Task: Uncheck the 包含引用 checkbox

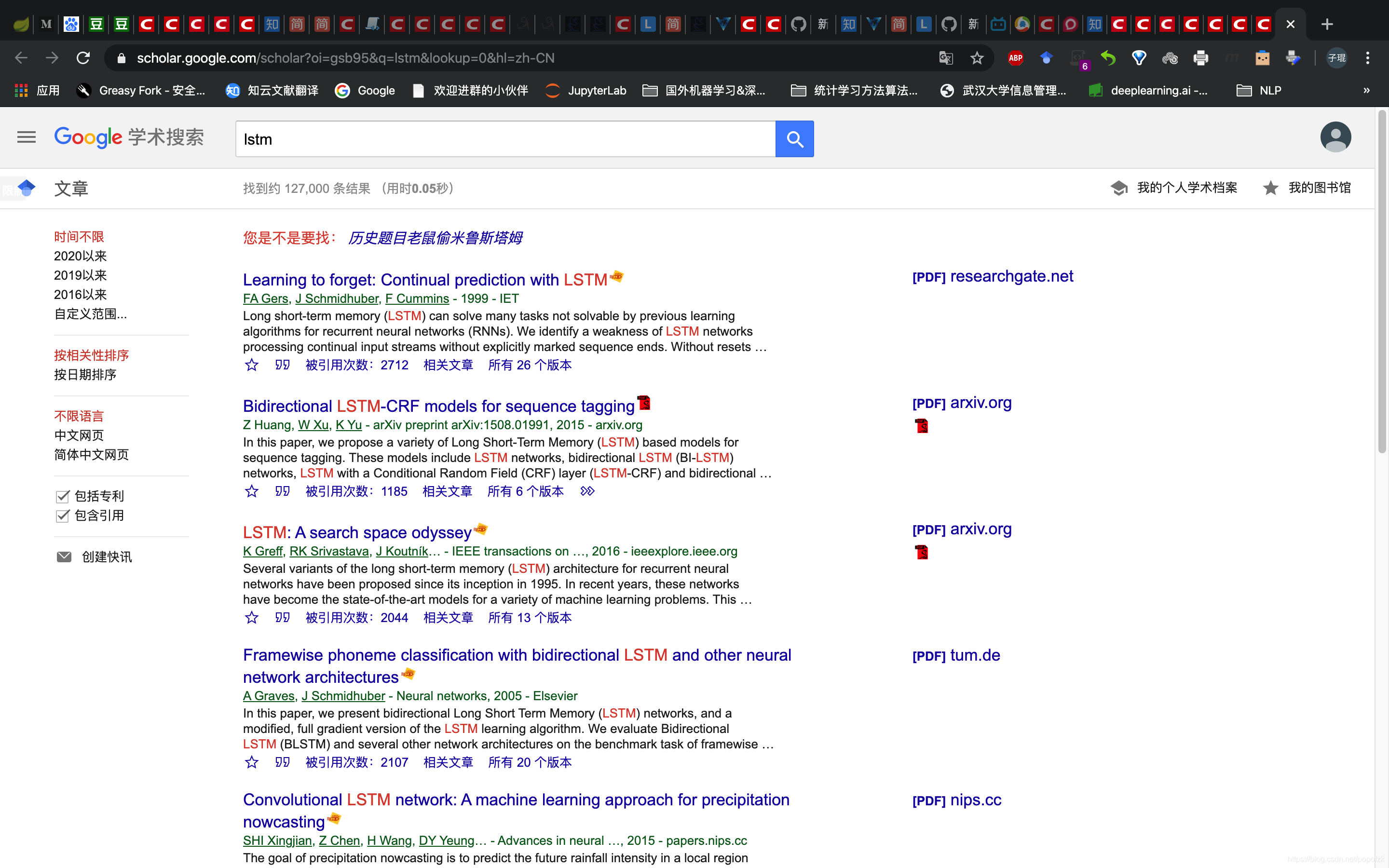Action: point(63,515)
